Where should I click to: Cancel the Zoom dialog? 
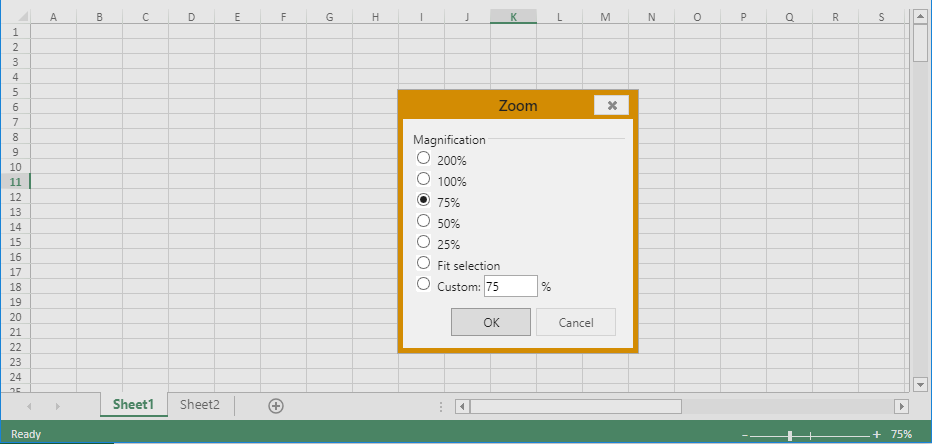click(x=576, y=322)
